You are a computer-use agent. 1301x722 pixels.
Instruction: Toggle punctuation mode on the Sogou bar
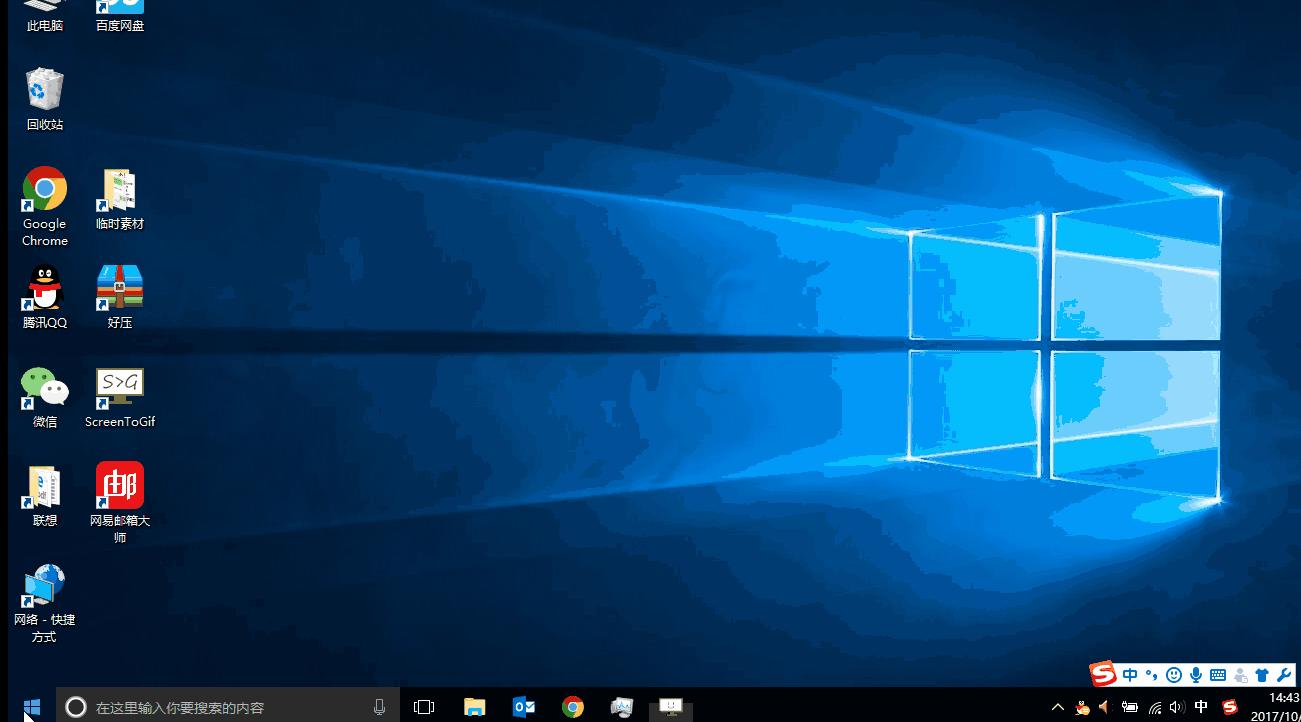coord(1152,674)
